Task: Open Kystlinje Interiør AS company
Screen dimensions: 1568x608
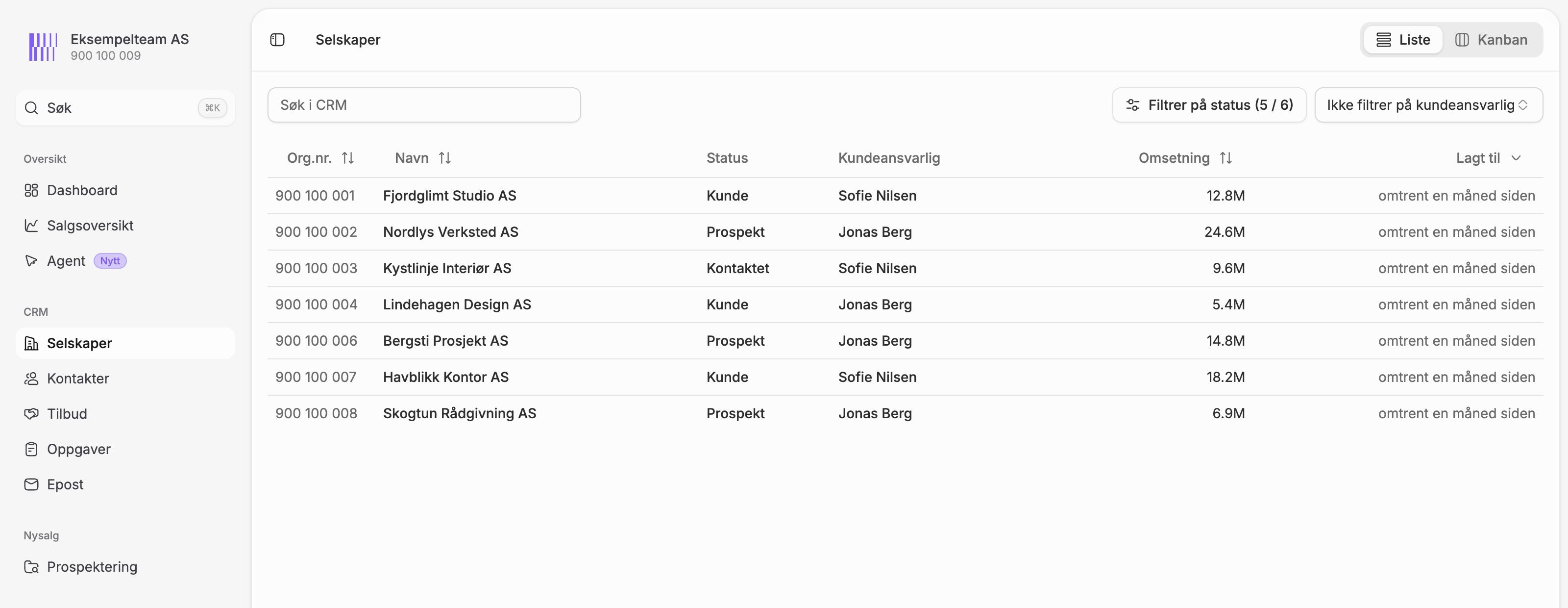Action: pos(905,268)
